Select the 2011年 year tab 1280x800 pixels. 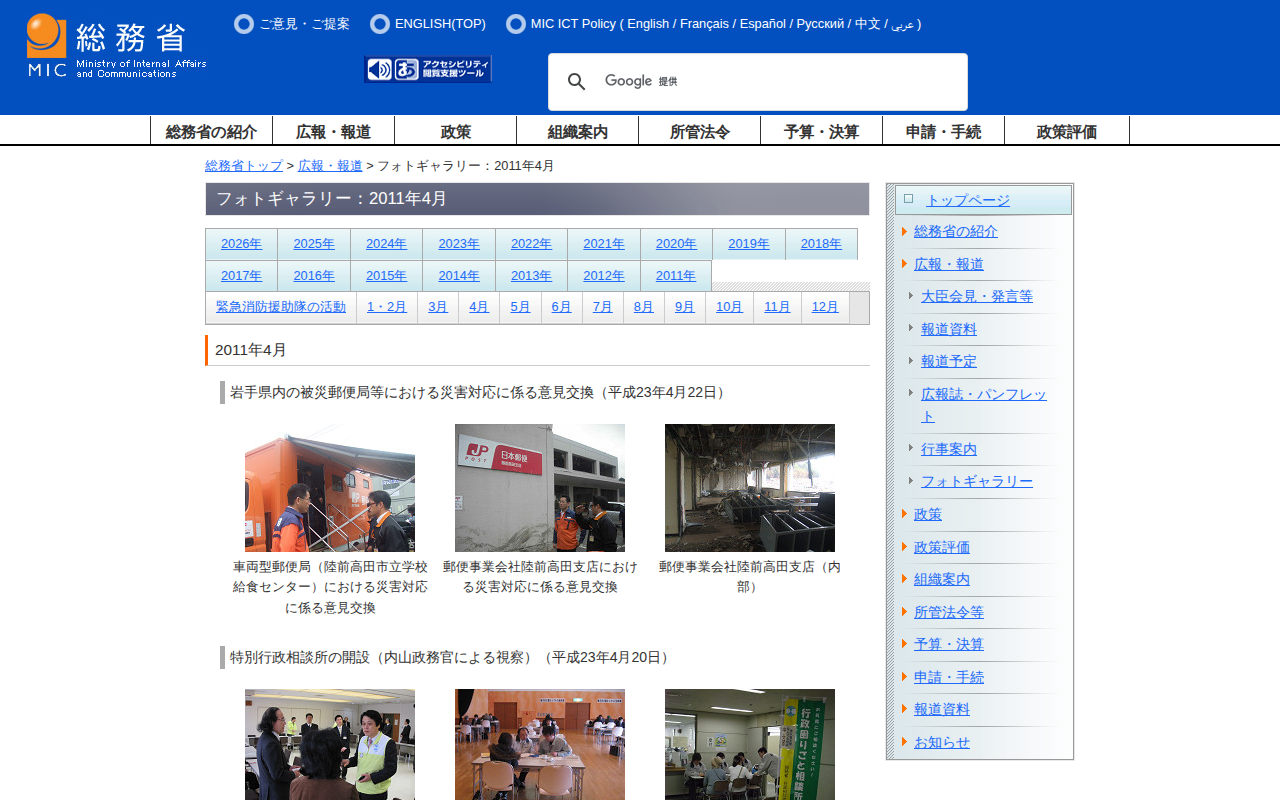pos(676,276)
